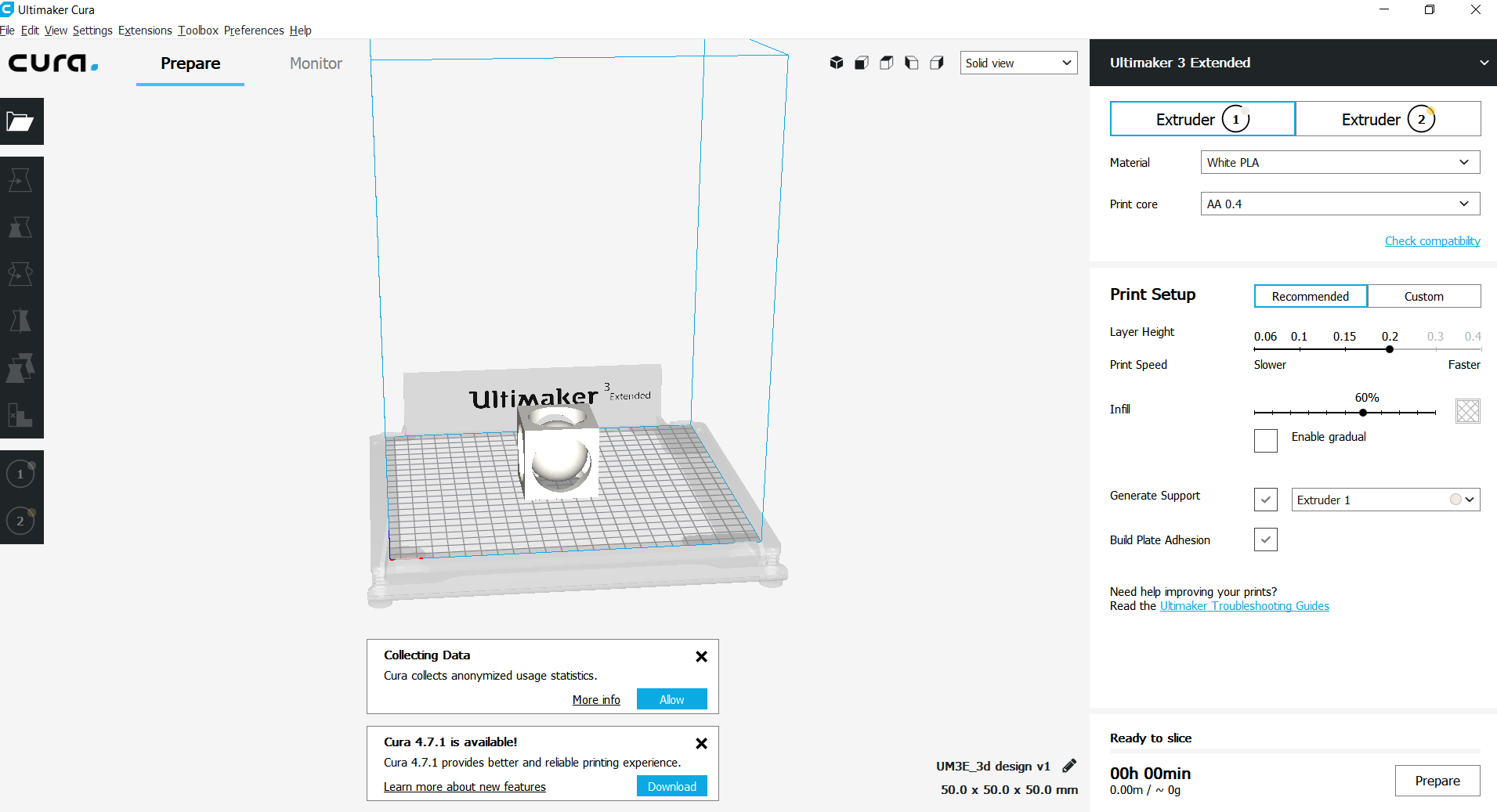1497x812 pixels.
Task: Open the Settings menu
Action: tap(92, 31)
